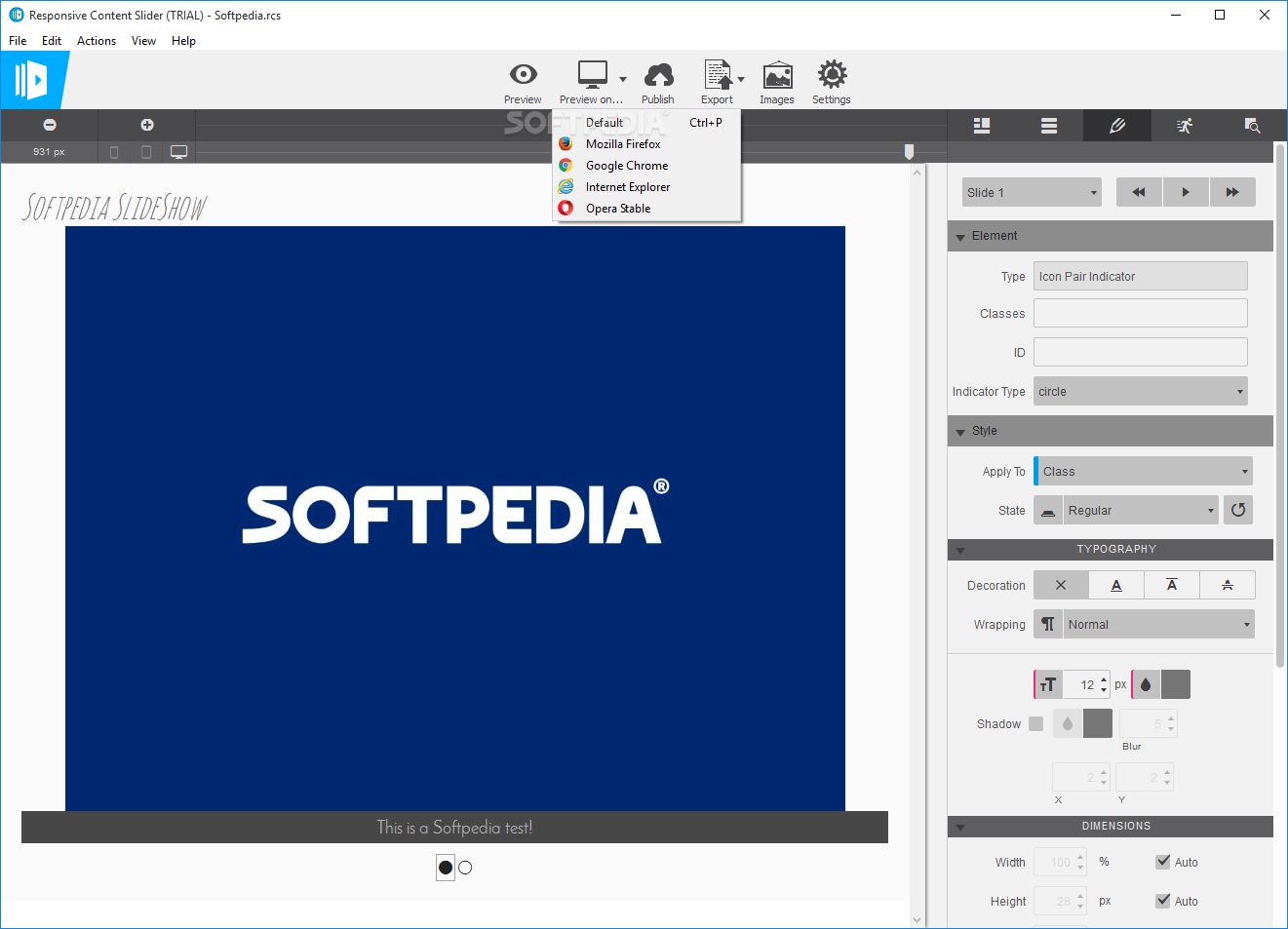Select underline decoration
This screenshot has height=929, width=1288.
tap(1116, 585)
